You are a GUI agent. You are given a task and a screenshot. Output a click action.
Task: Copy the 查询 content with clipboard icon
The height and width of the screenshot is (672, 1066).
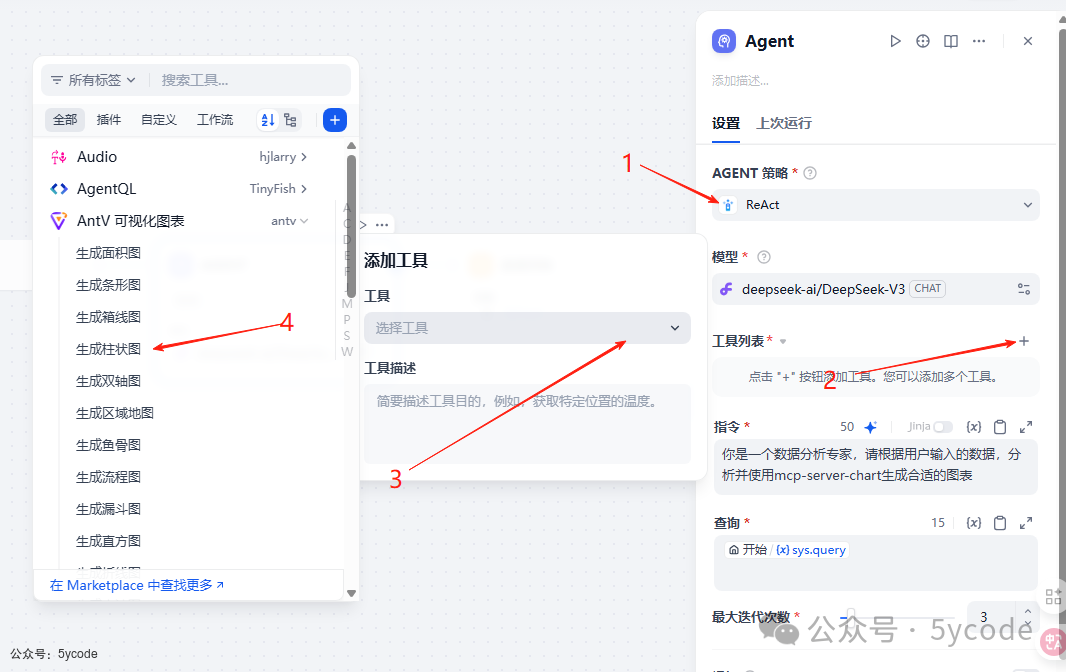(x=1000, y=523)
